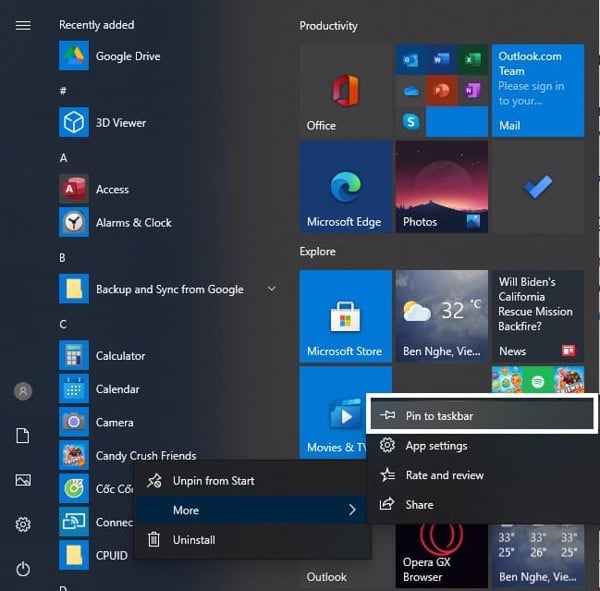The image size is (600, 591).
Task: Open the Calculator app icon
Action: pos(74,355)
